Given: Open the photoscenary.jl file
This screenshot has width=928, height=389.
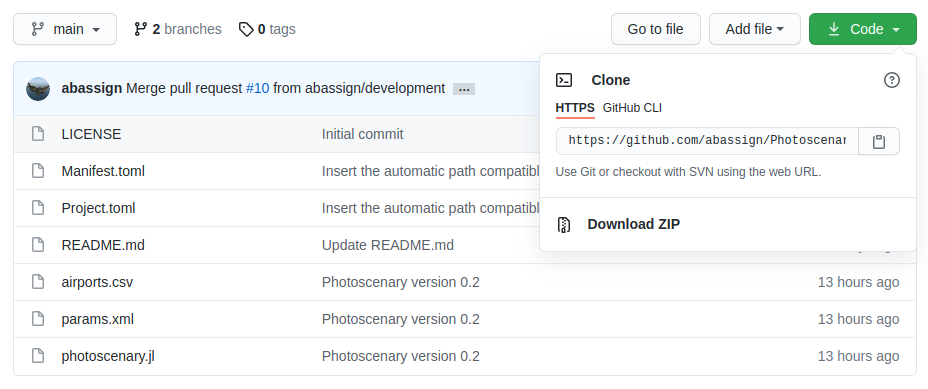Looking at the screenshot, I should coord(108,356).
